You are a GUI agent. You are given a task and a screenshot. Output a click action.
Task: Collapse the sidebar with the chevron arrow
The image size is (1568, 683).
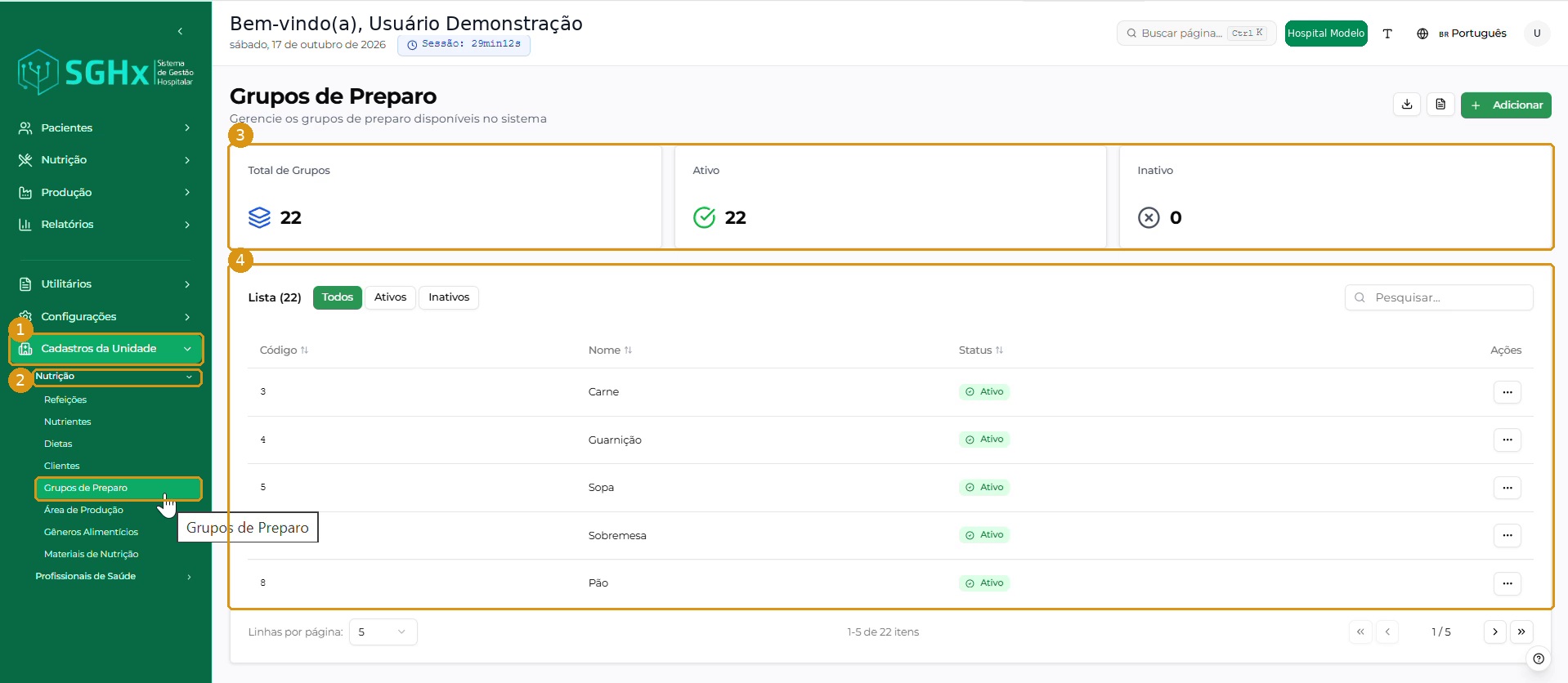click(x=180, y=31)
